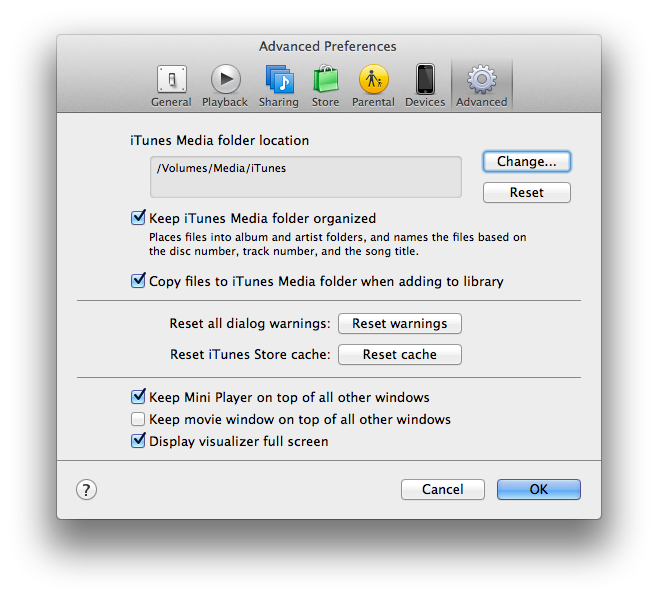Click the /Volumes/Media/iTunes path field
This screenshot has width=658, height=598.
[x=306, y=177]
